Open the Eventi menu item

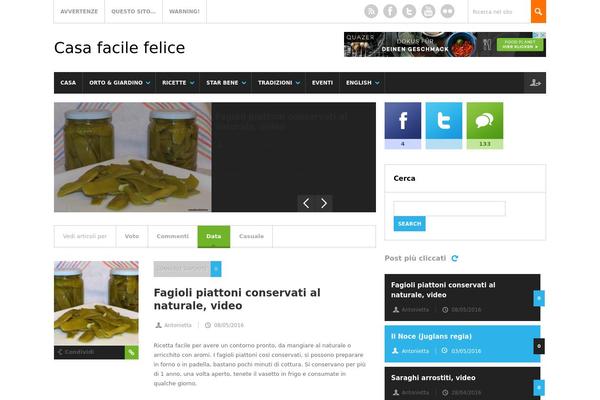pos(322,83)
